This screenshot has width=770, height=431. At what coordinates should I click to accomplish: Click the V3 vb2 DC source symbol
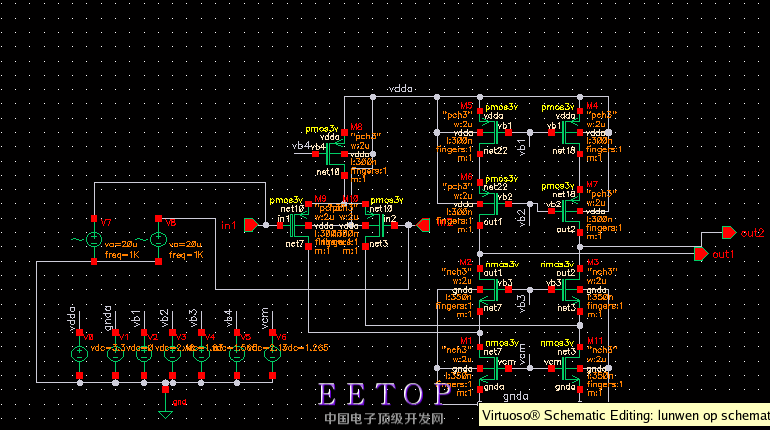pyautogui.click(x=172, y=353)
